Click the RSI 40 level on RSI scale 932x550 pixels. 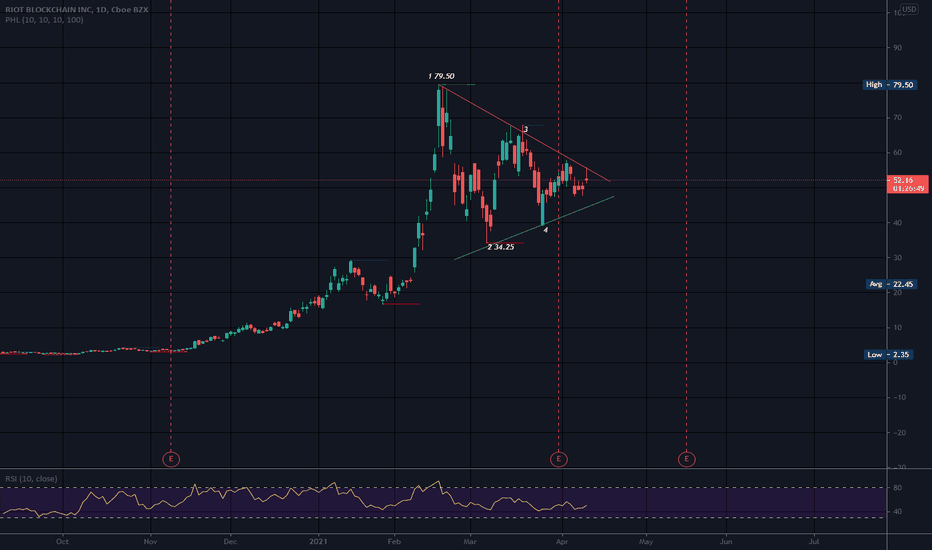(898, 511)
